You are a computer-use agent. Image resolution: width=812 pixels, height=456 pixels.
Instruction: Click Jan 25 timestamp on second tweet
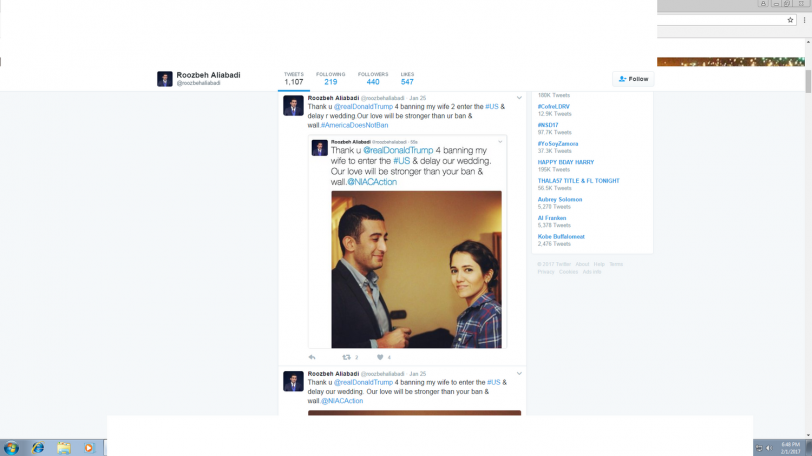(x=417, y=374)
